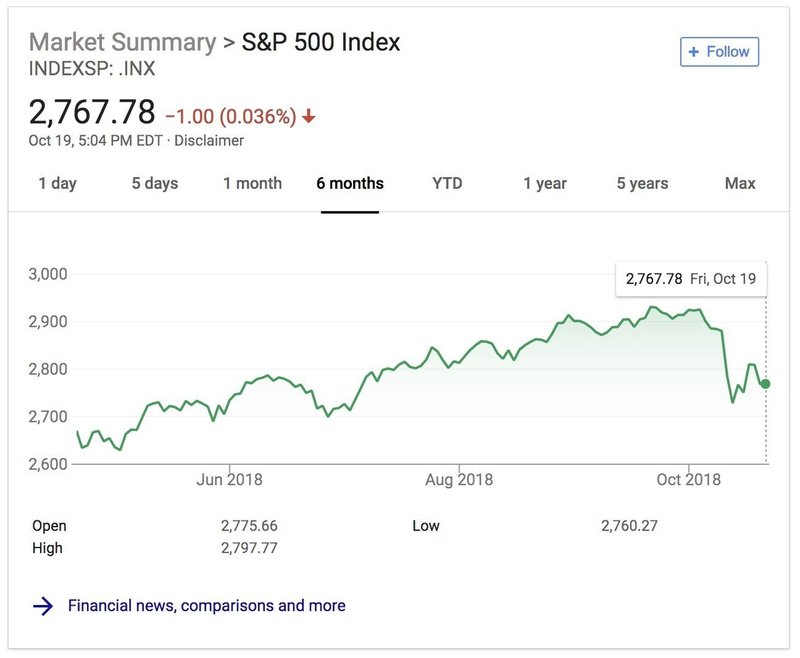
Task: Click the plus icon in Follow button
Action: point(693,52)
